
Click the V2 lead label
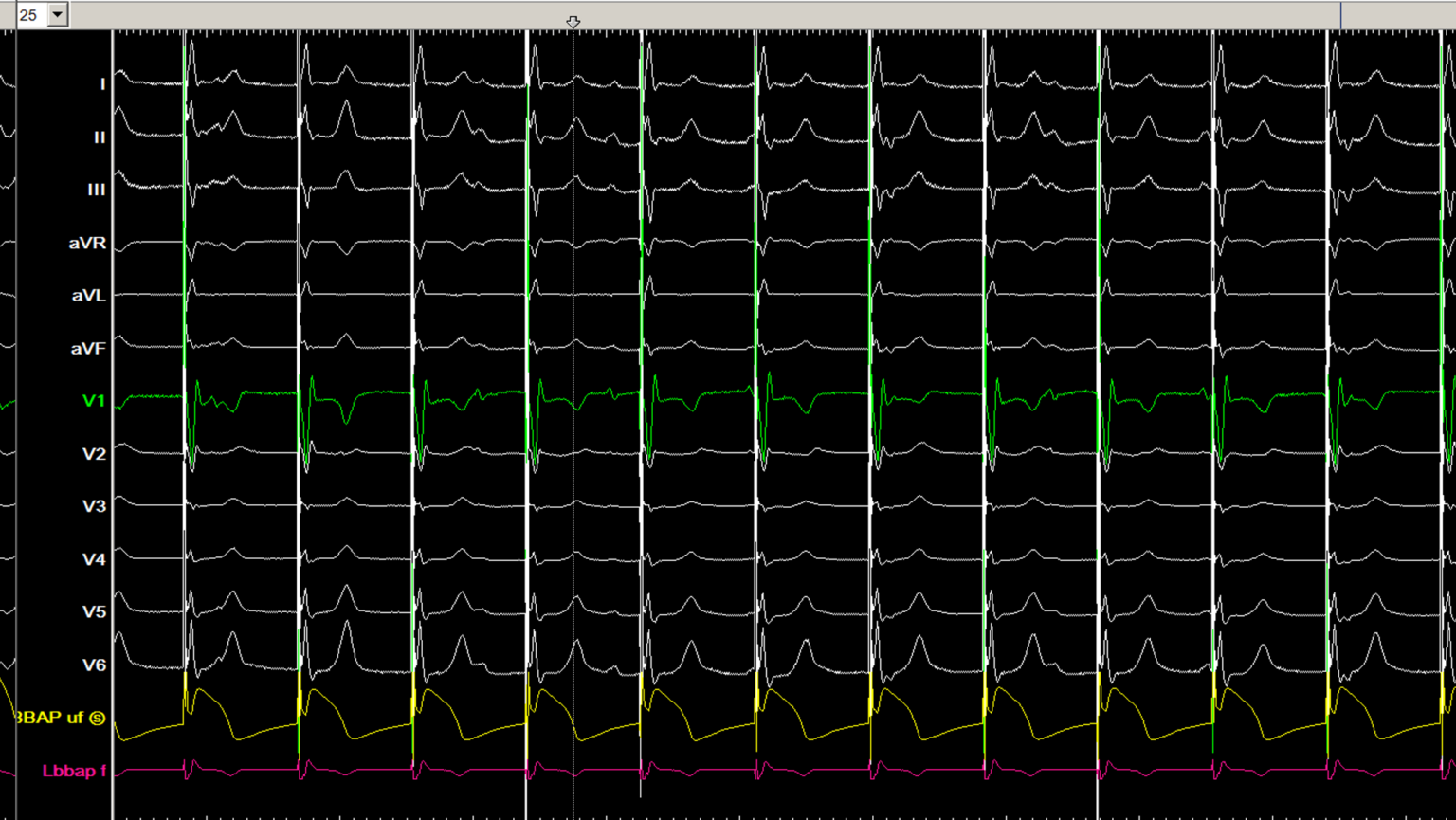click(x=97, y=453)
